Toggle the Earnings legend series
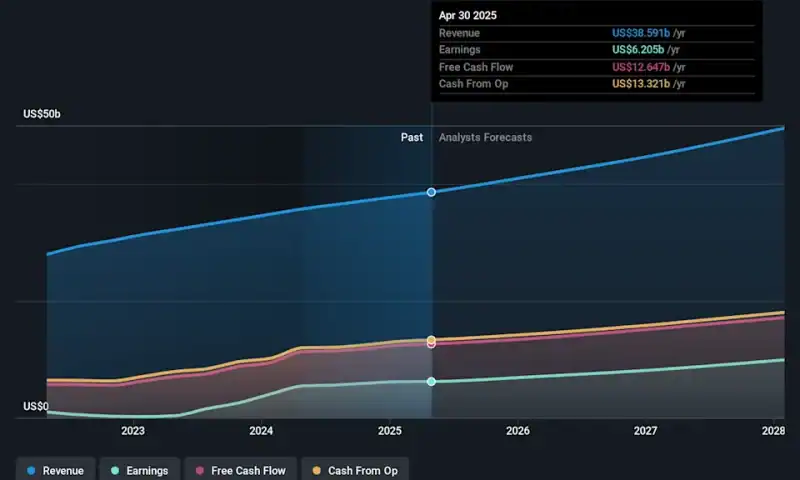This screenshot has height=480, width=800. [140, 470]
